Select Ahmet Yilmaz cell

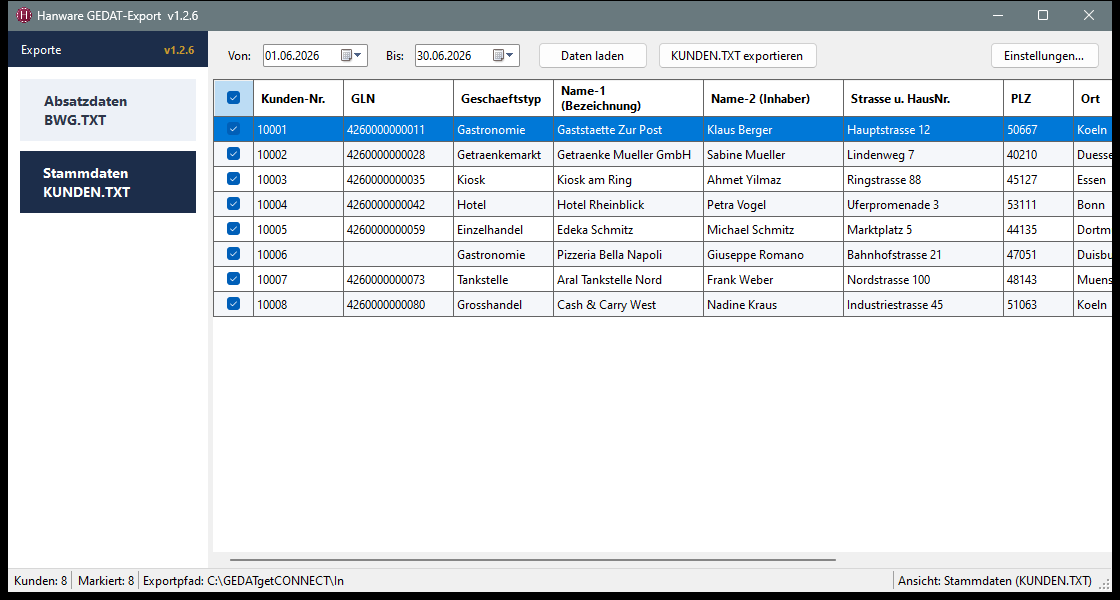click(774, 180)
